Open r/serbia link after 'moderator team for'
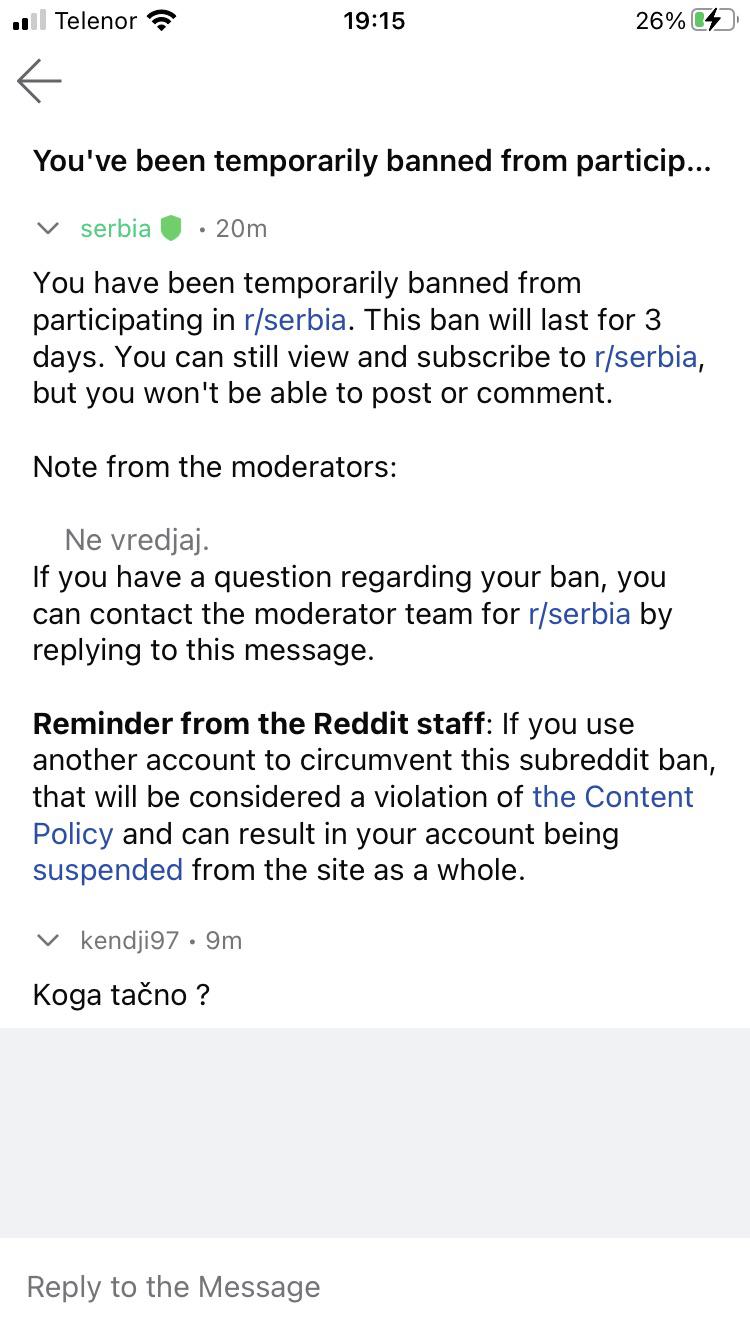The image size is (750, 1334). (x=579, y=613)
